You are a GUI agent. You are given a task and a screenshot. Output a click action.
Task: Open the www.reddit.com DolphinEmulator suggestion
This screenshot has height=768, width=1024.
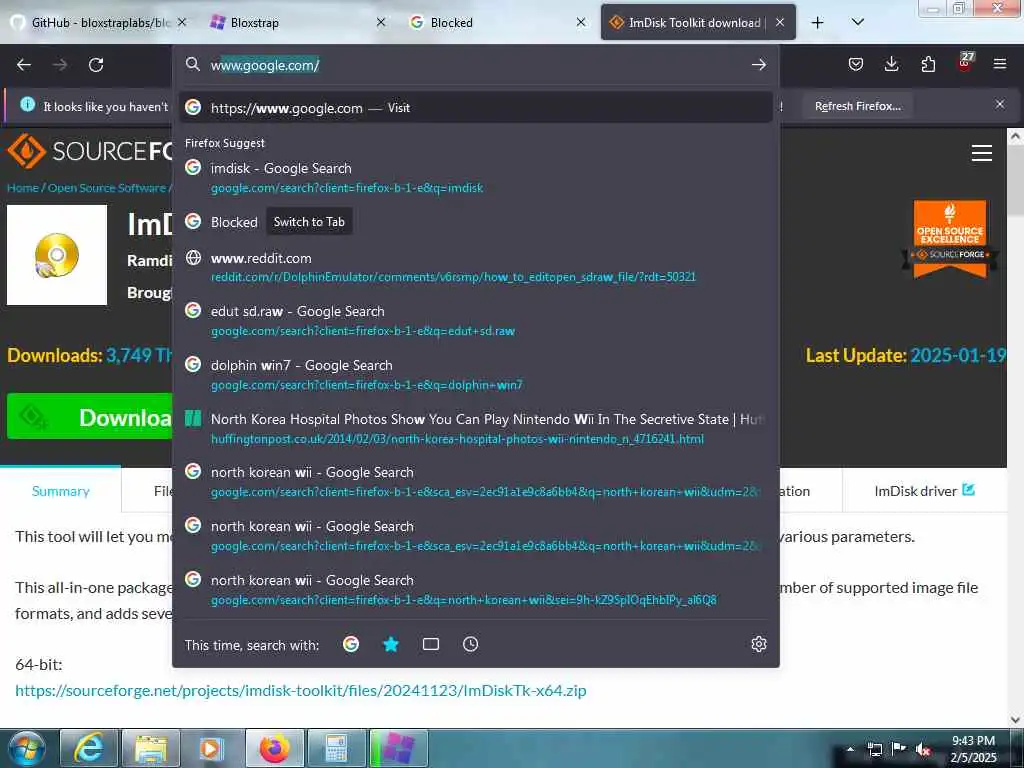(x=475, y=267)
